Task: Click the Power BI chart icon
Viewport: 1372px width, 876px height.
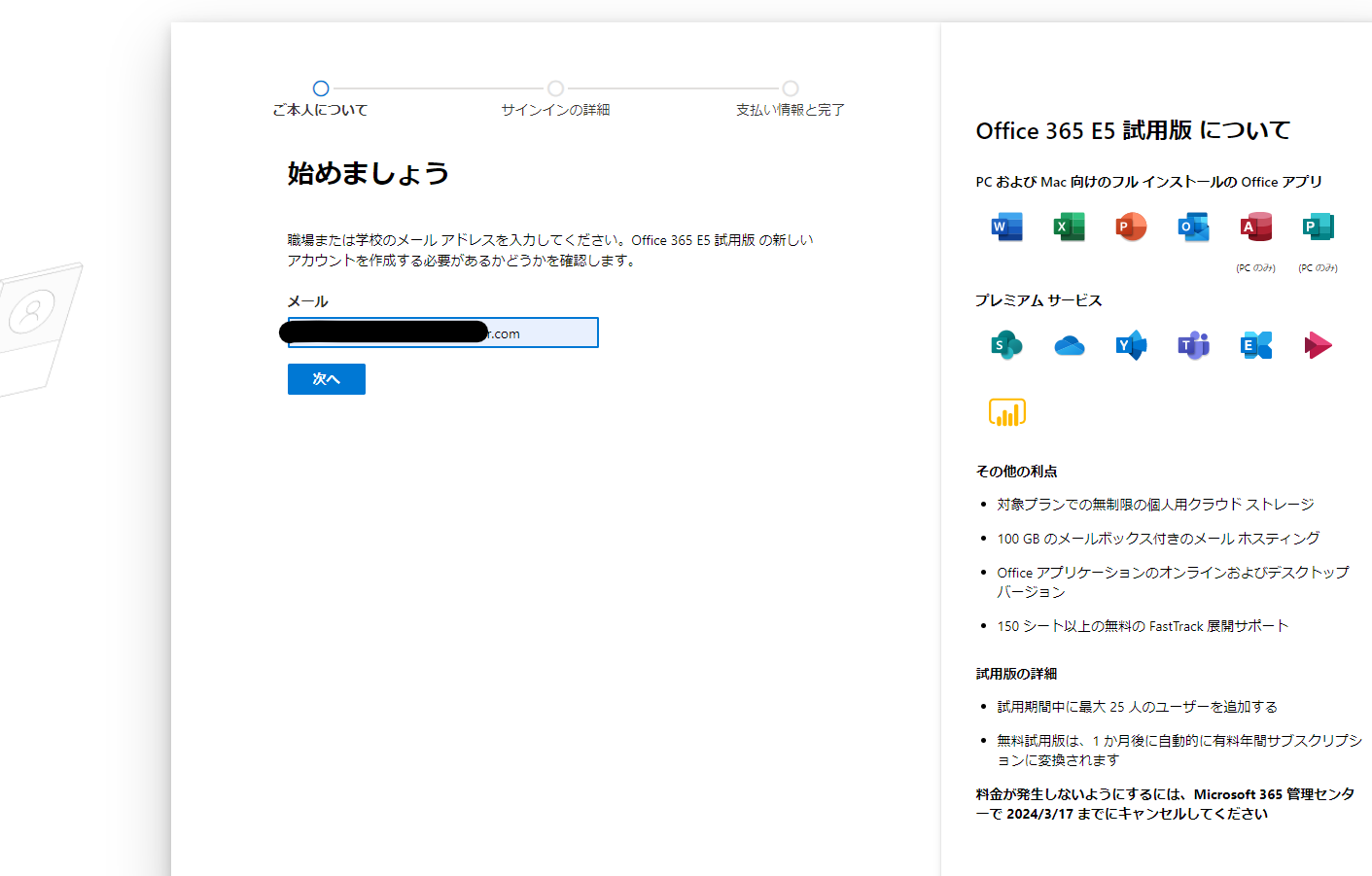Action: [x=1006, y=412]
